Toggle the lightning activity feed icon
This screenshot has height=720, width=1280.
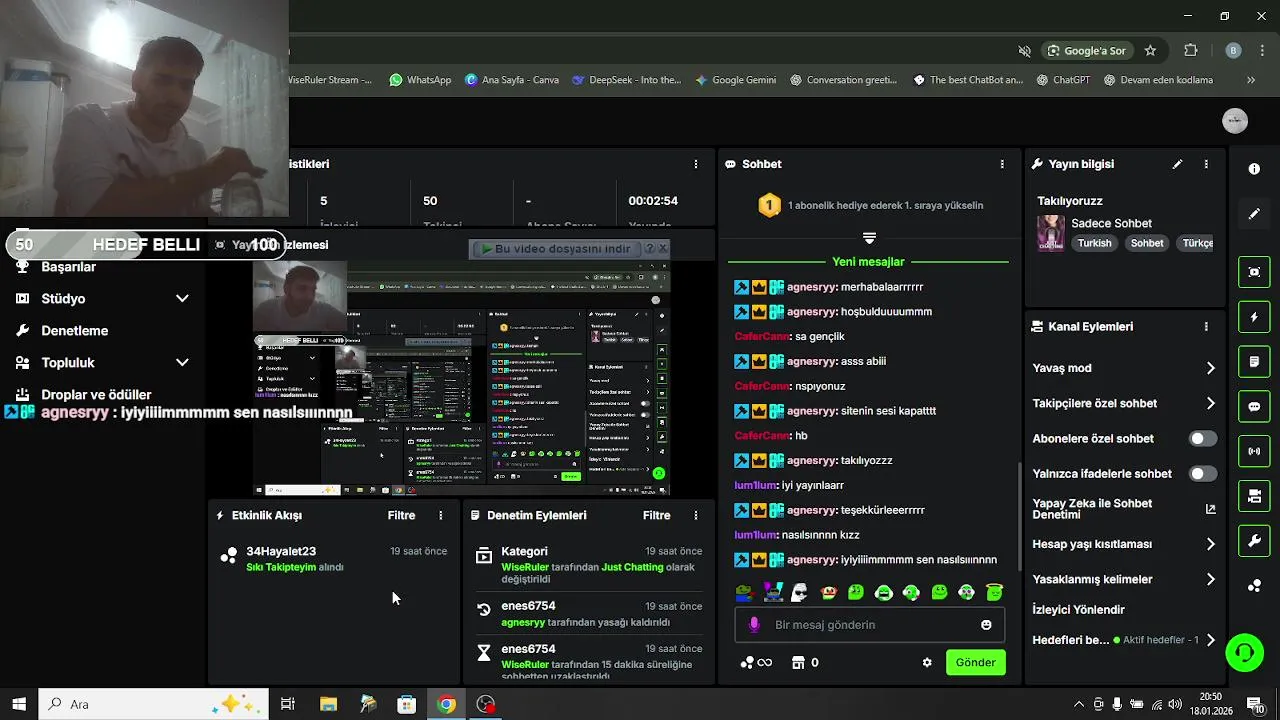coord(1254,317)
